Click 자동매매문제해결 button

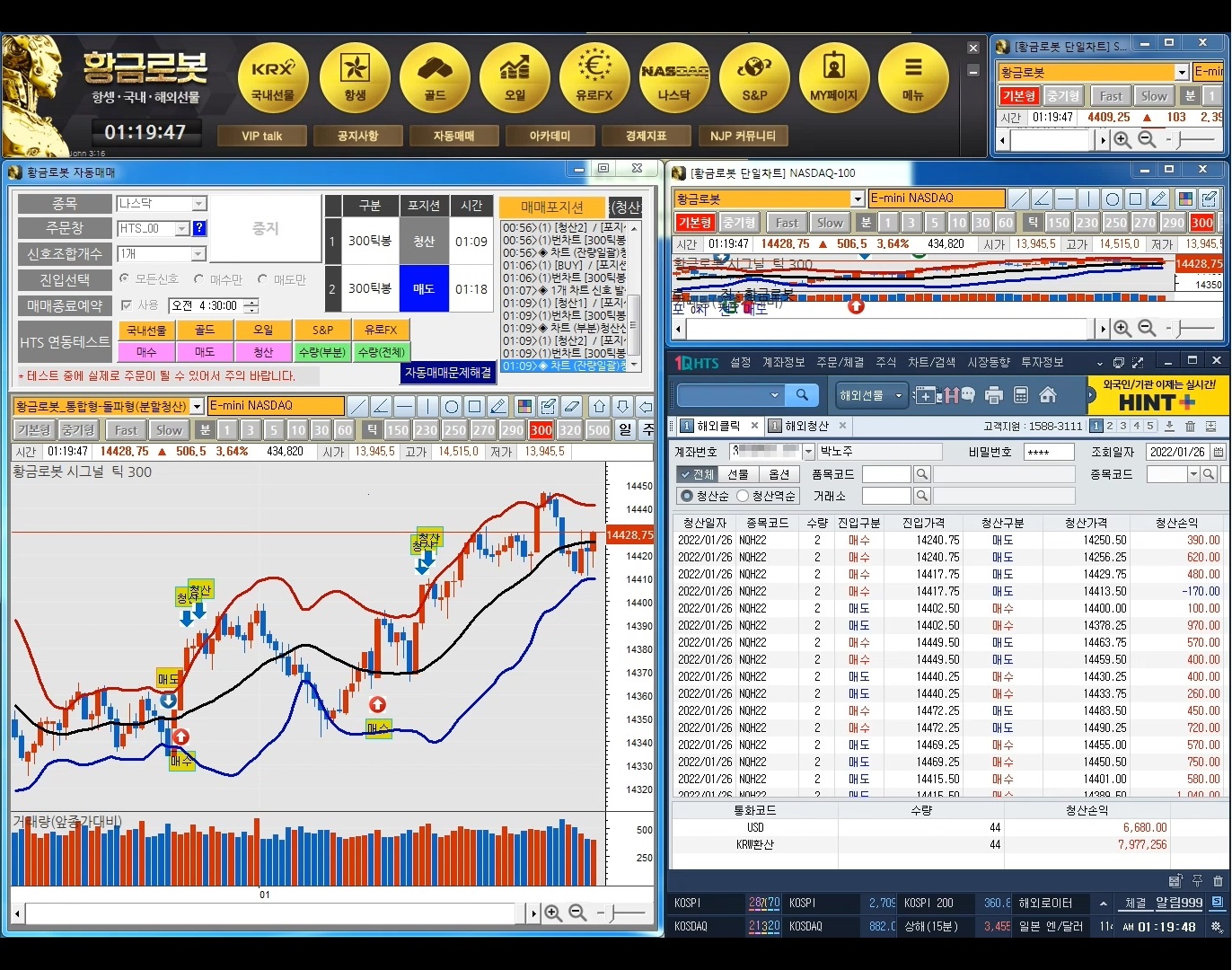click(x=448, y=372)
